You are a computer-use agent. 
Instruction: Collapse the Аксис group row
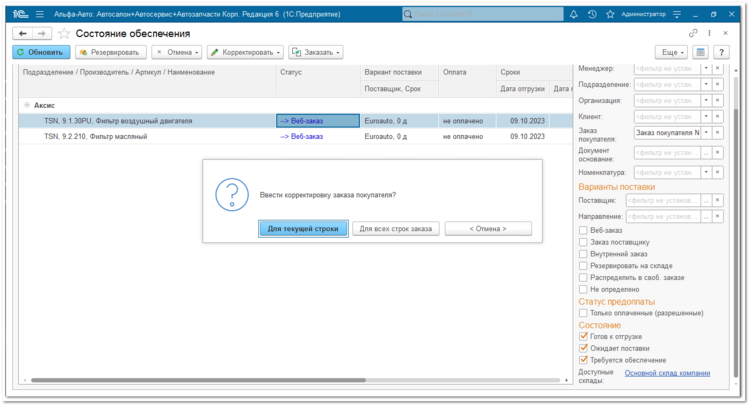tap(27, 105)
